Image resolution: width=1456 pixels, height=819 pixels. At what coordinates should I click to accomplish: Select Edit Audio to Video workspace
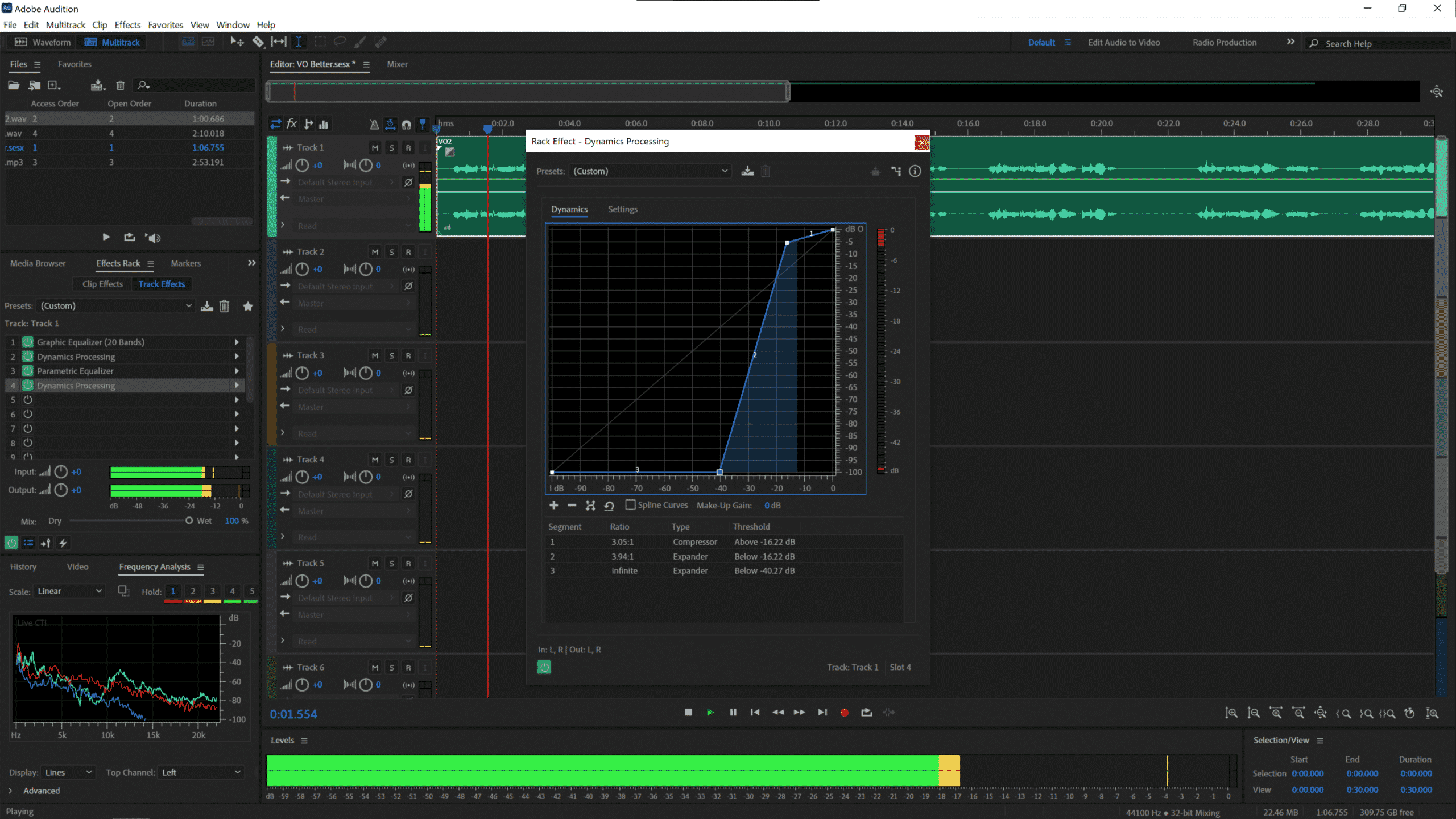(1123, 42)
